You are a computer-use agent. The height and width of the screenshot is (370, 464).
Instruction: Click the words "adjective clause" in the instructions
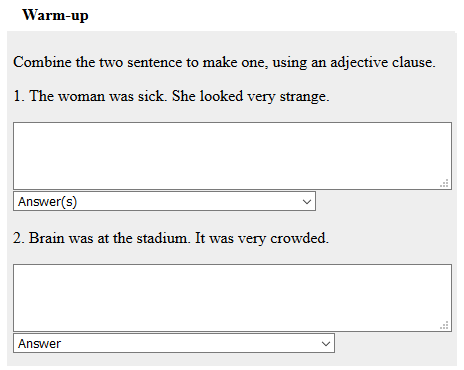382,62
